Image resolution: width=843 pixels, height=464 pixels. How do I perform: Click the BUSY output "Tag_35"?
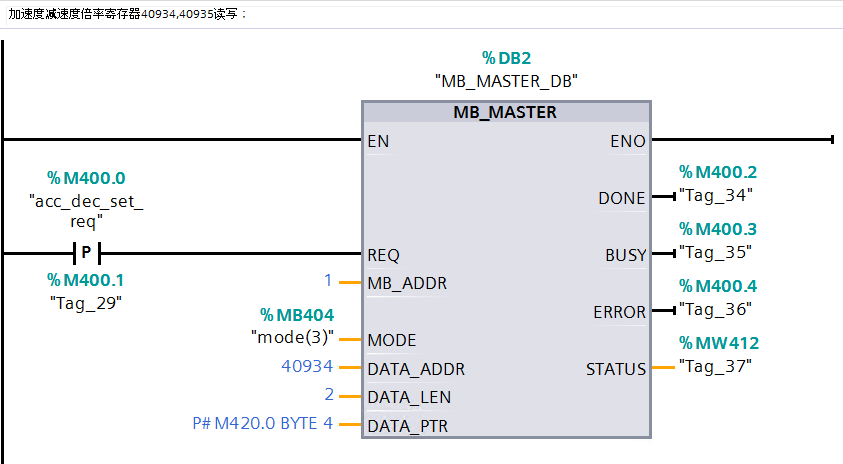tap(715, 252)
